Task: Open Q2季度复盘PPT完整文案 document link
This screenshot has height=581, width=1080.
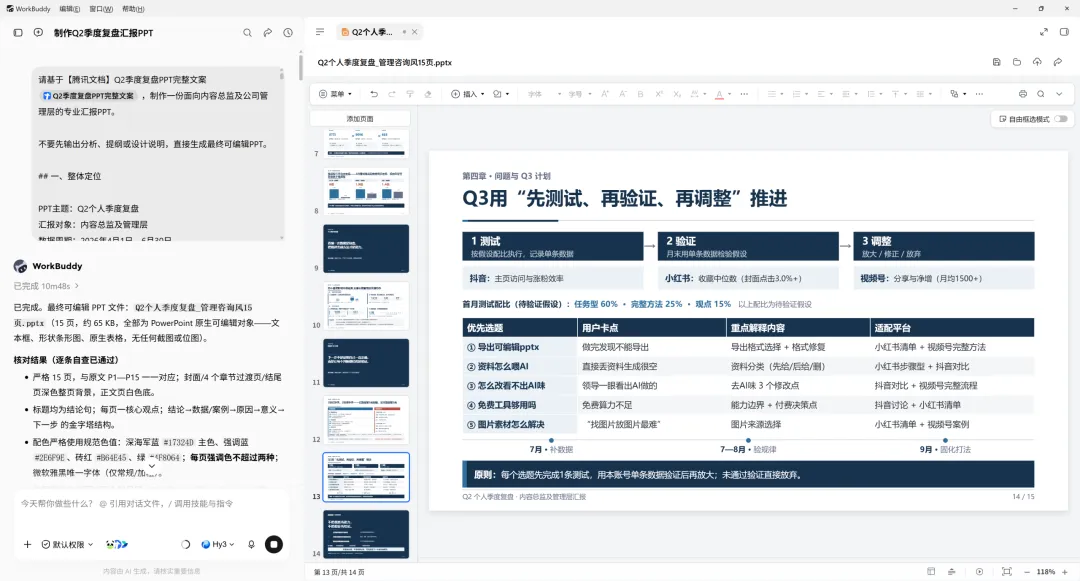Action: coord(88,96)
